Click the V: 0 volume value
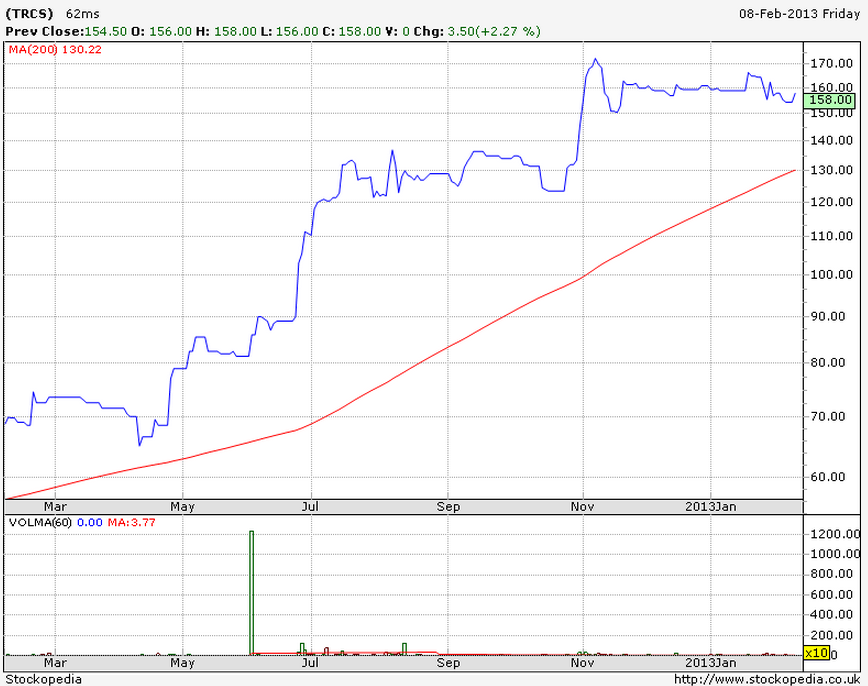 (397, 32)
